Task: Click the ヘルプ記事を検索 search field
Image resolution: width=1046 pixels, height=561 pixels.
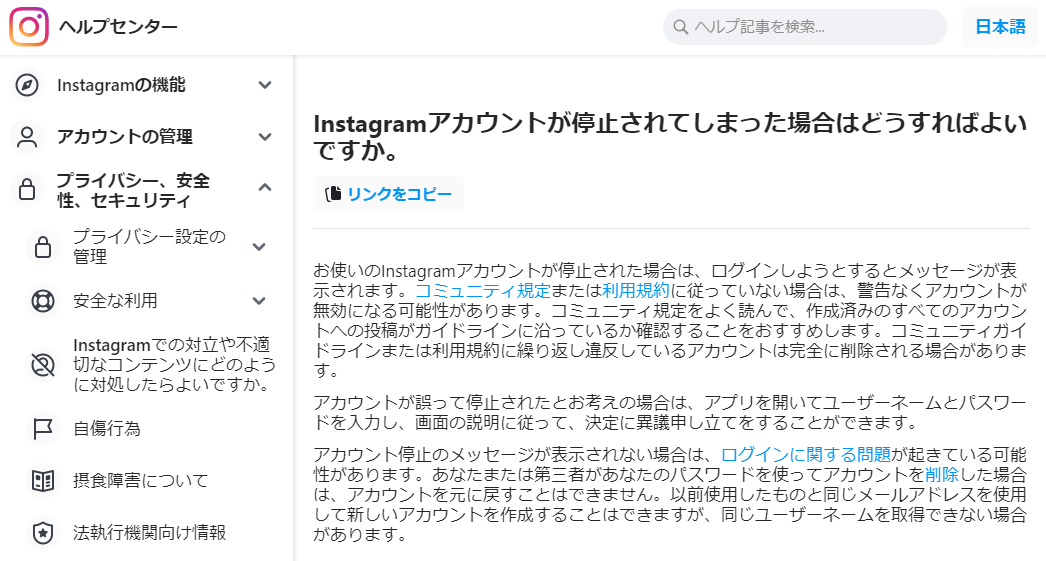Action: coord(805,27)
